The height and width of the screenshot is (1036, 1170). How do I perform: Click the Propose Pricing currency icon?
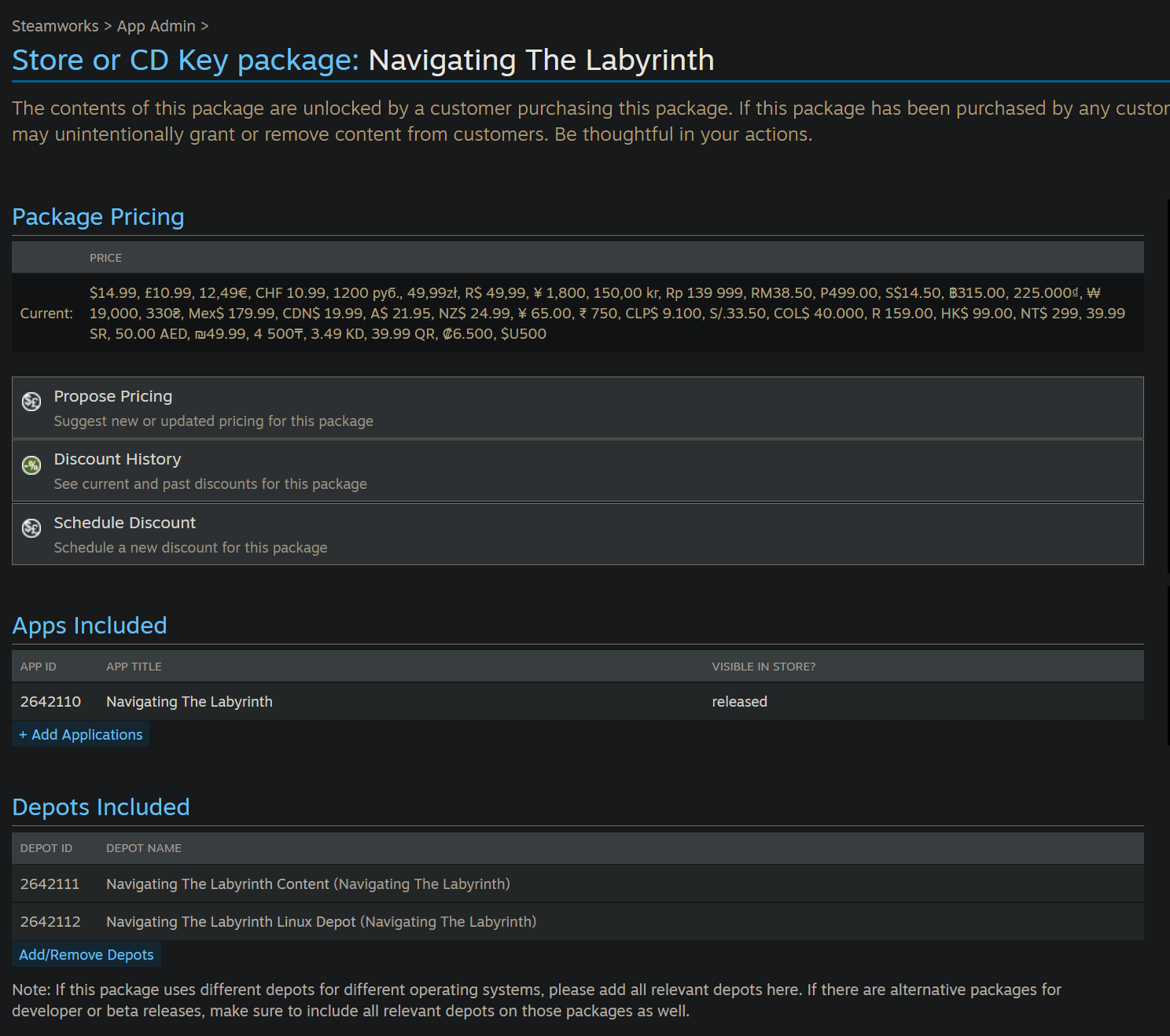[x=31, y=402]
